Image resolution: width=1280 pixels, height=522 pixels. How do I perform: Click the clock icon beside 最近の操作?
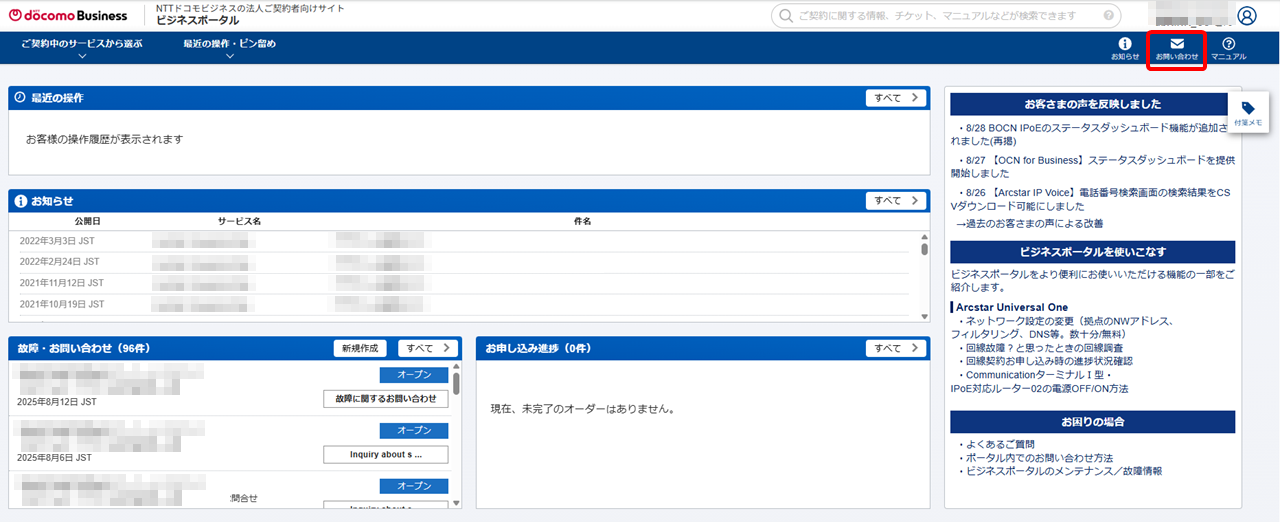point(20,98)
